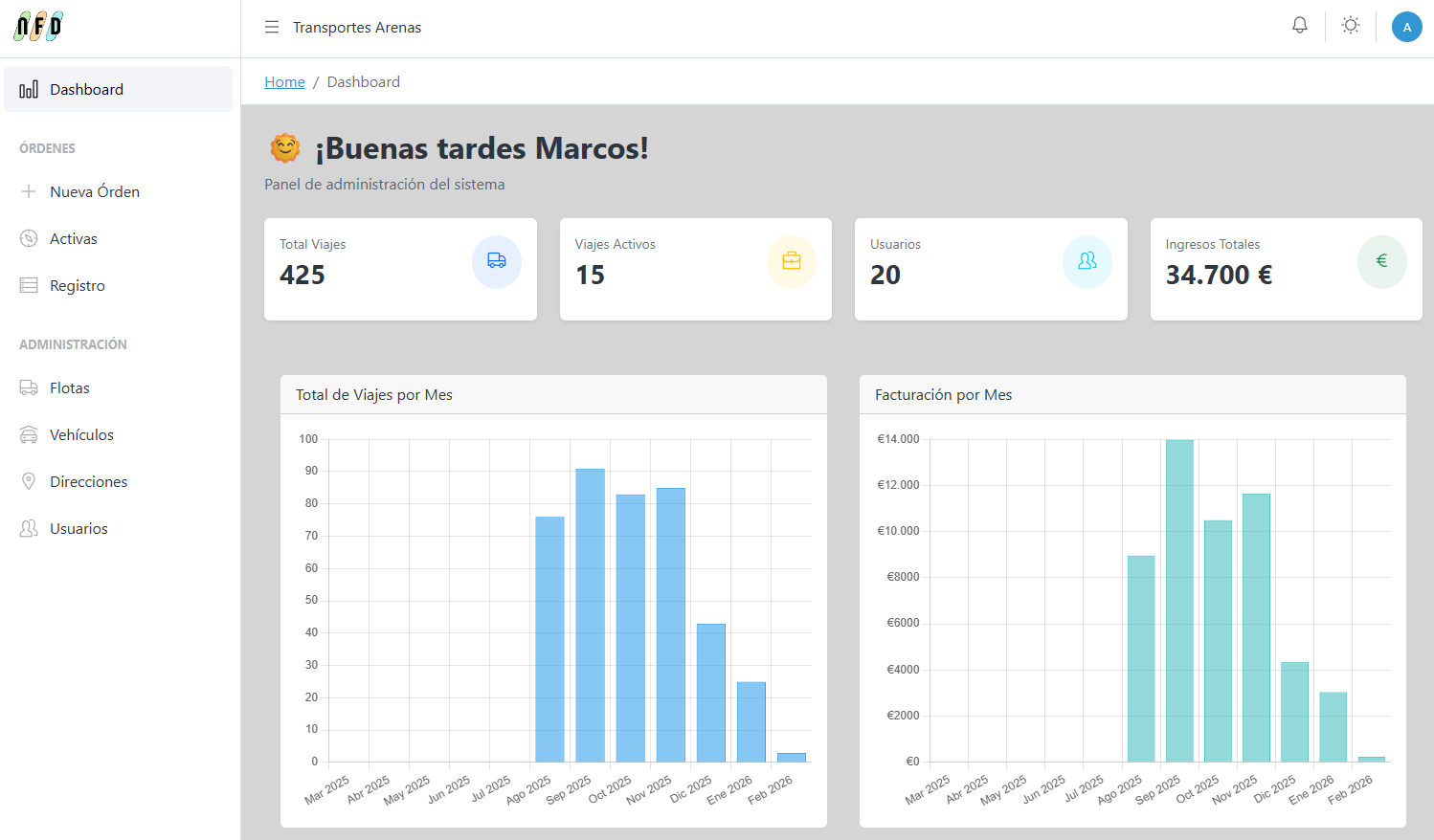
Task: Click the Home breadcrumb link
Action: pos(284,81)
